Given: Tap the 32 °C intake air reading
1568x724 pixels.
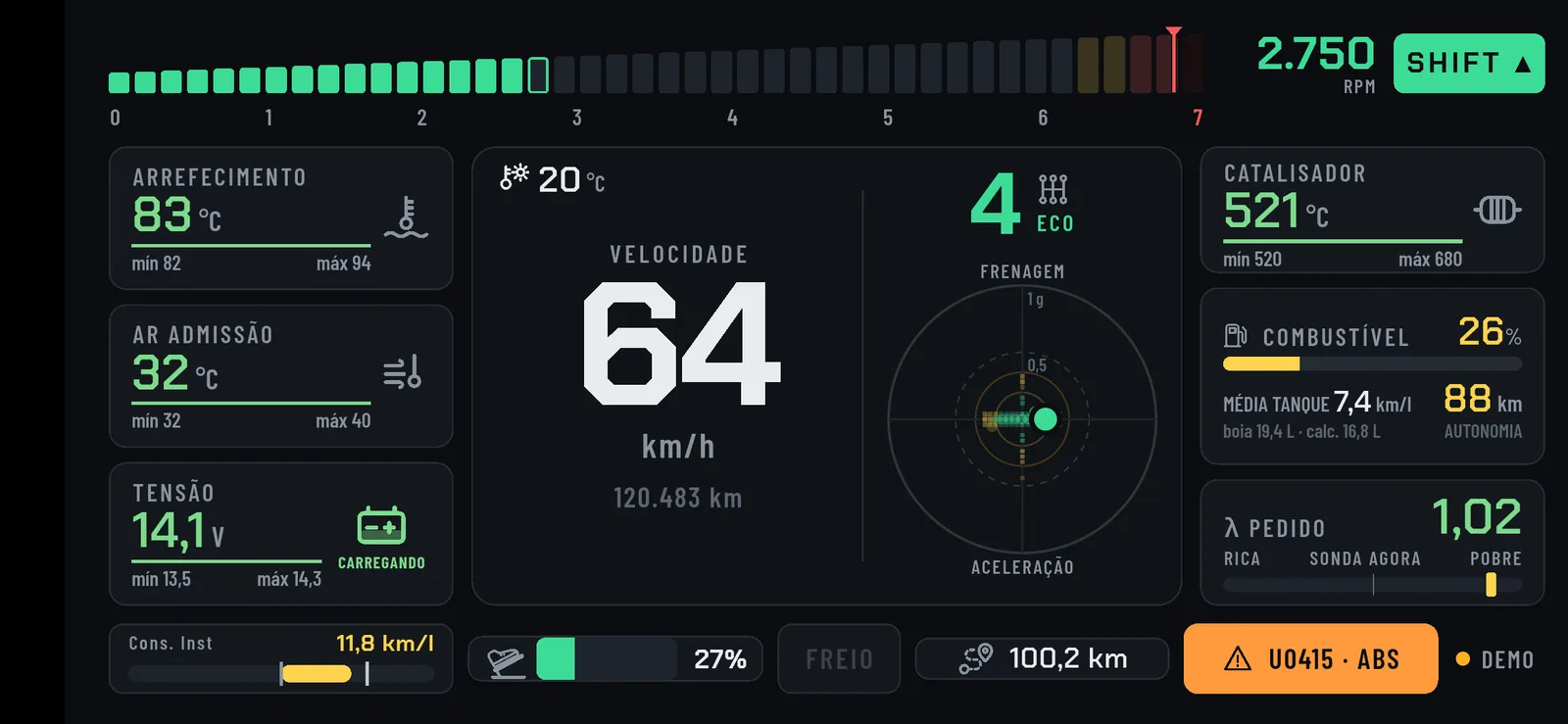Looking at the screenshot, I should click(x=175, y=373).
